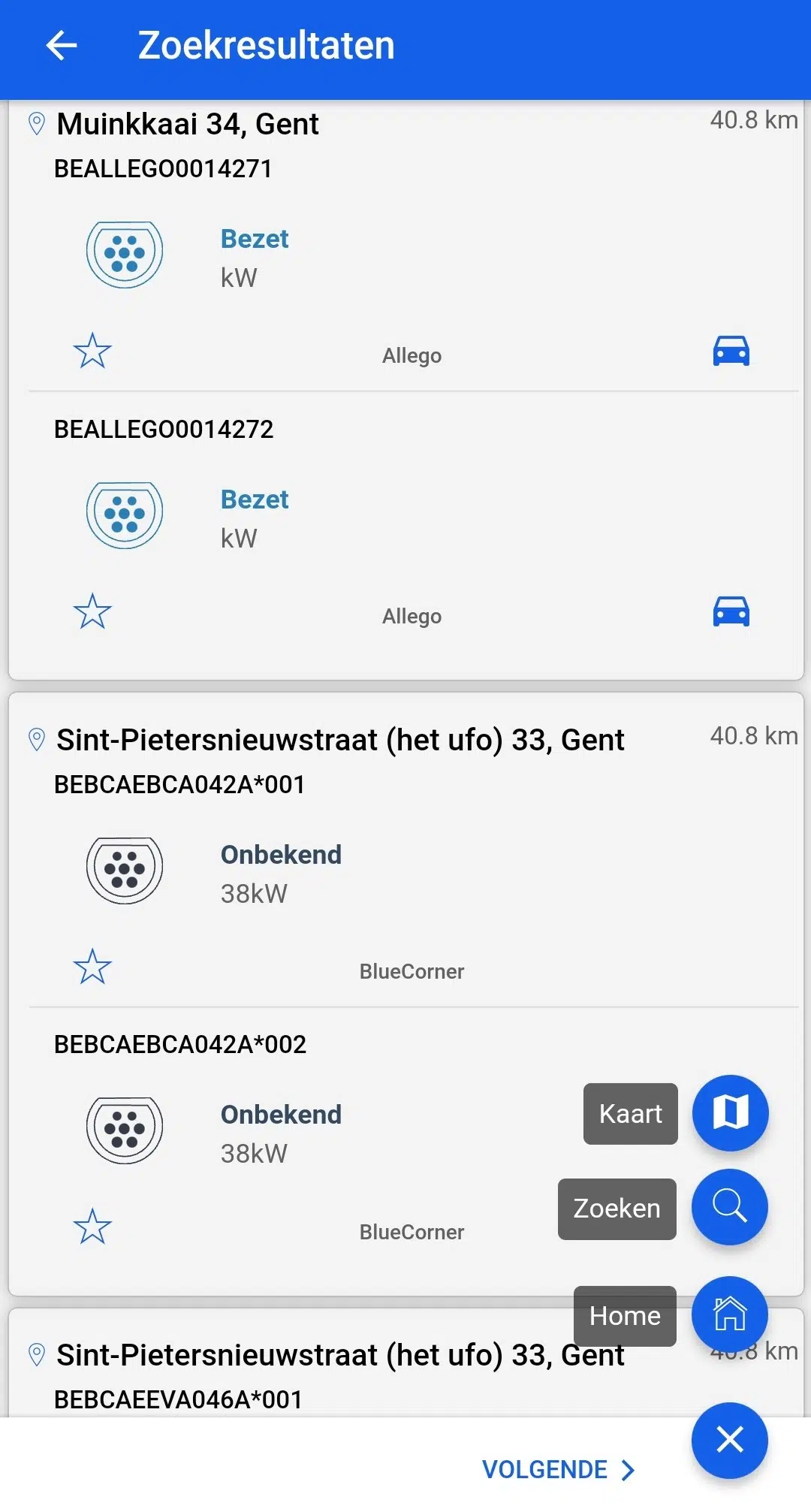The height and width of the screenshot is (1512, 811).
Task: Tap the chevron next to VOLGENDE
Action: tap(628, 1470)
